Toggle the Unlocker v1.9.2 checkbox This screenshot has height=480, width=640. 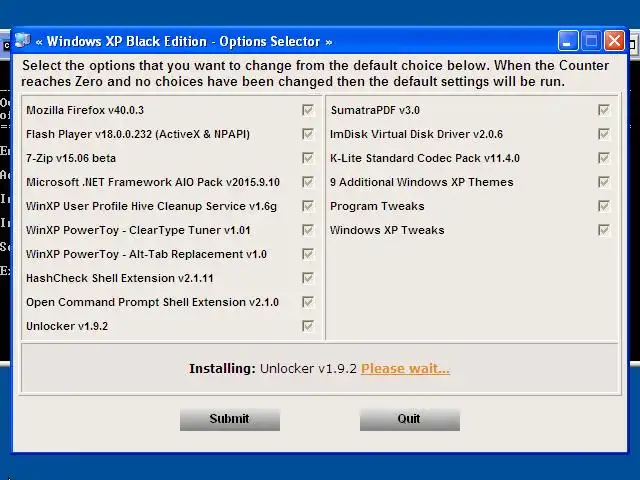(308, 326)
